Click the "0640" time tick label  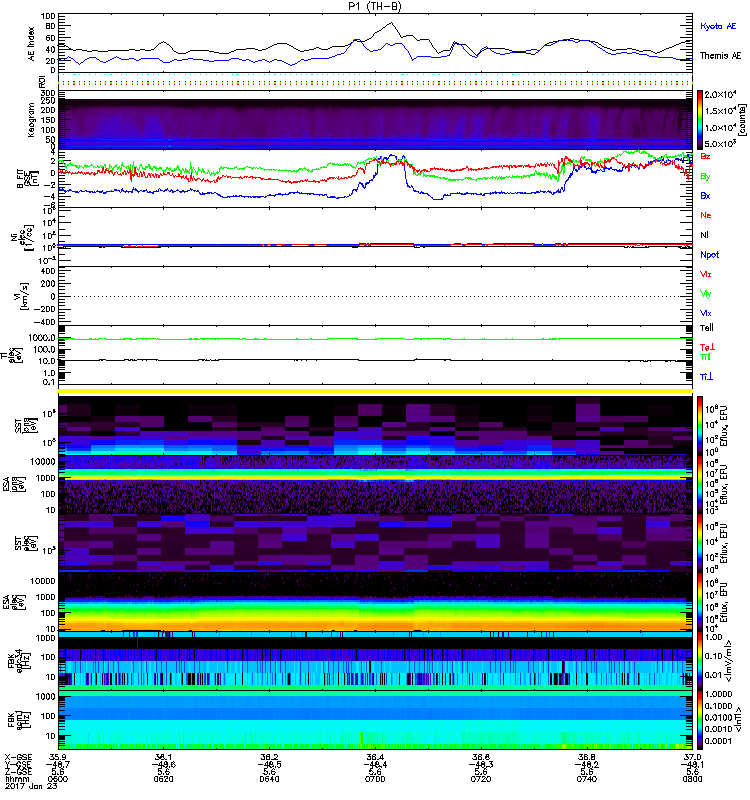[269, 779]
